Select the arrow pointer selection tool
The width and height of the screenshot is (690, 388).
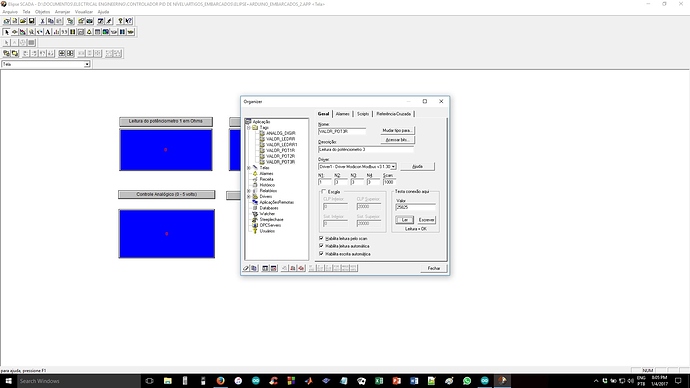coord(7,32)
